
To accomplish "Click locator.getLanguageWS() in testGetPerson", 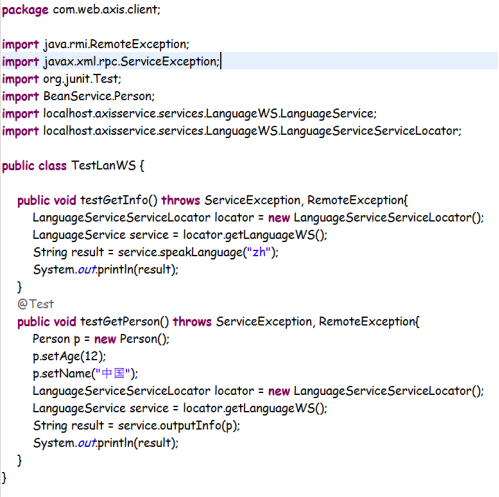I will point(255,408).
